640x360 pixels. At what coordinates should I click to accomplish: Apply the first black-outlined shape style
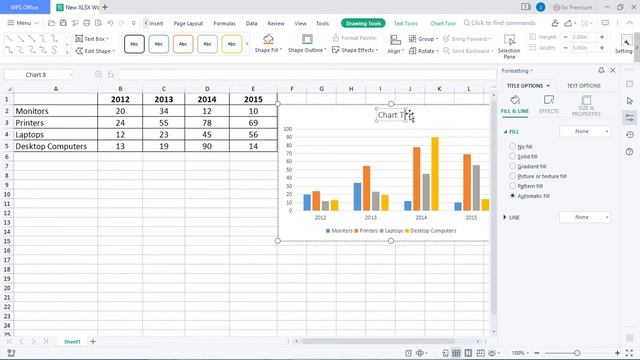[x=134, y=44]
